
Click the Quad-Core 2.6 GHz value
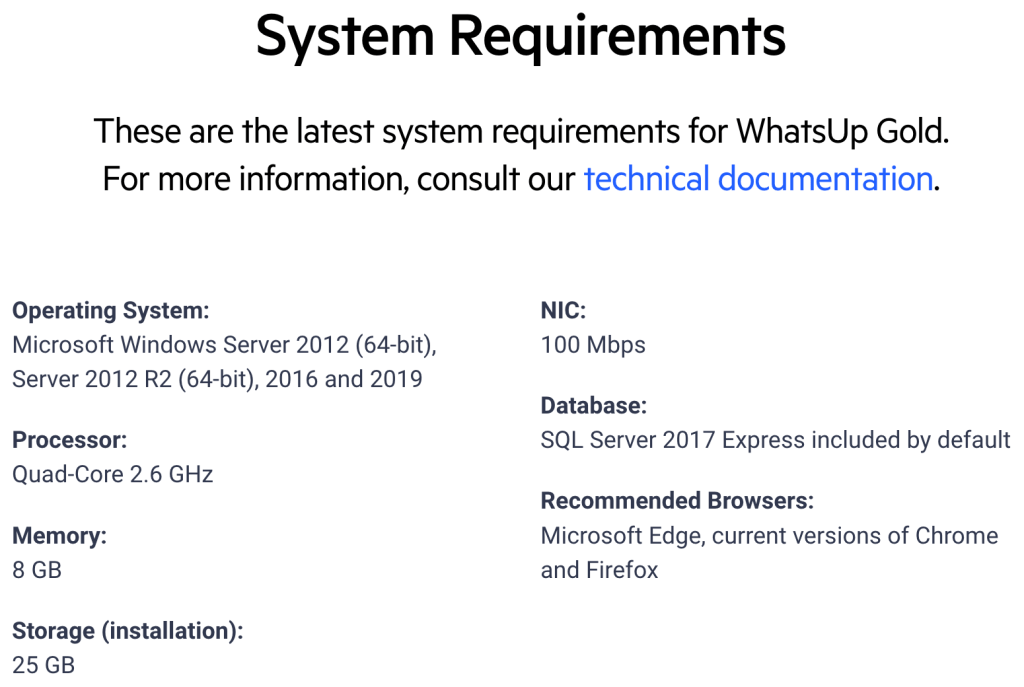[113, 474]
